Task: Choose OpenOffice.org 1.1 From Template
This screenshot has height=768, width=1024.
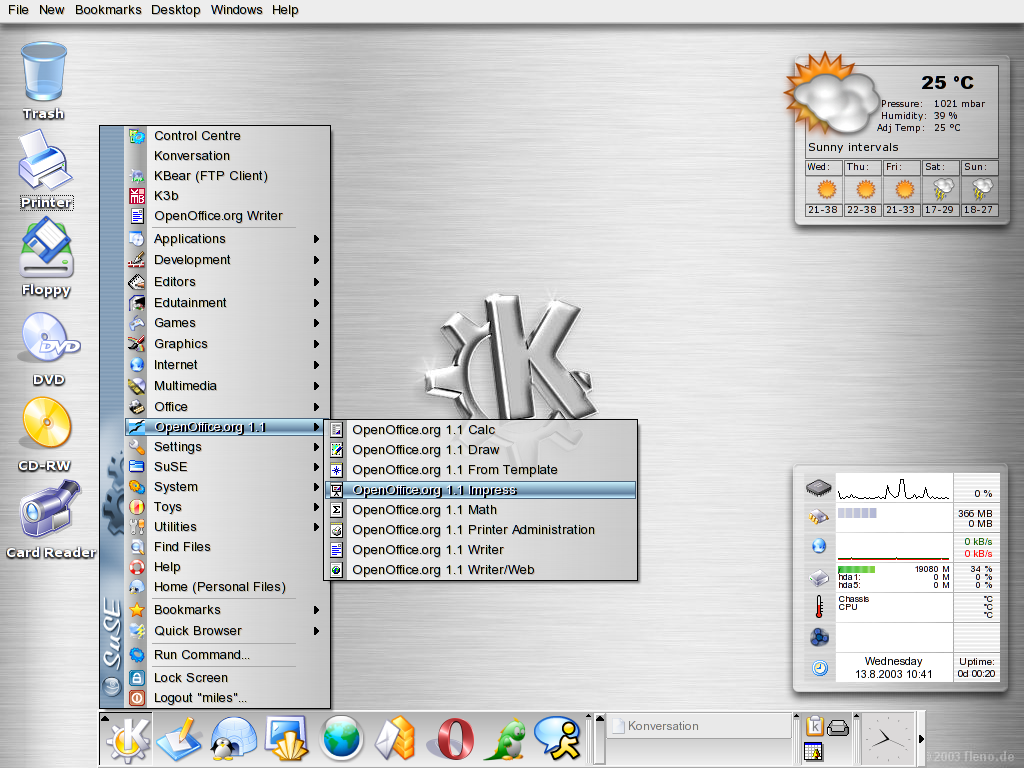Action: pos(480,470)
